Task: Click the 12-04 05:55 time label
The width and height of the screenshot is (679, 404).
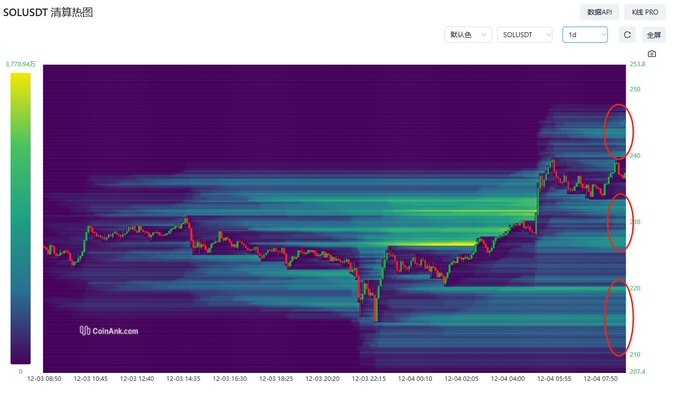Action: [554, 378]
